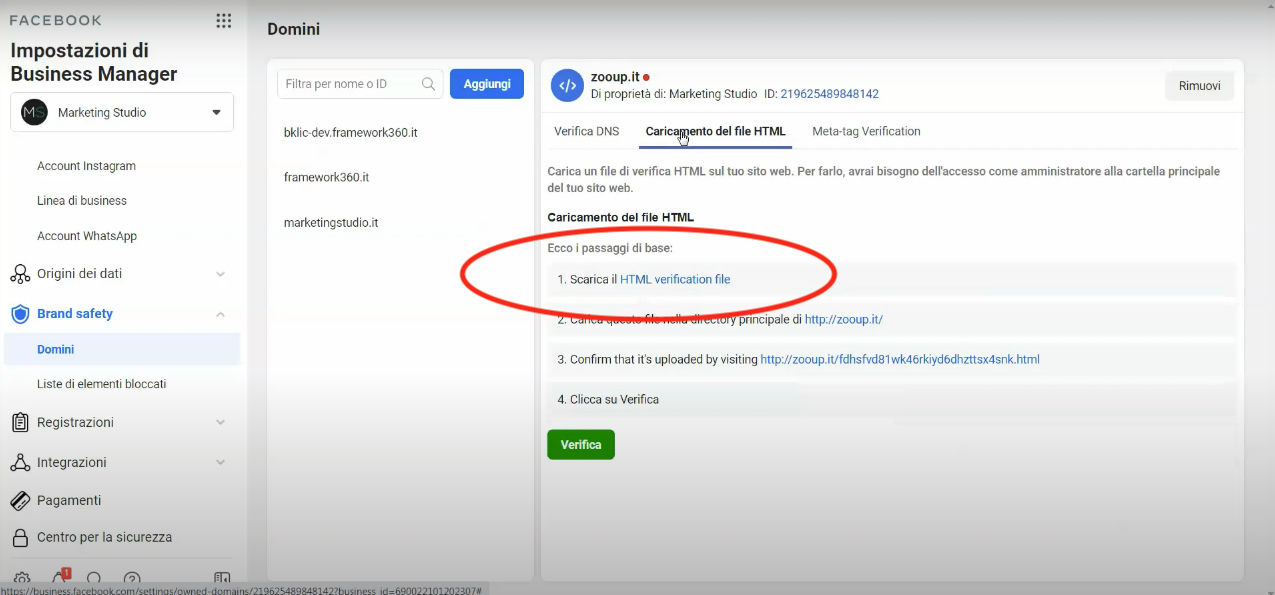
Task: Focus the Filtra per nome o ID field
Action: (350, 84)
